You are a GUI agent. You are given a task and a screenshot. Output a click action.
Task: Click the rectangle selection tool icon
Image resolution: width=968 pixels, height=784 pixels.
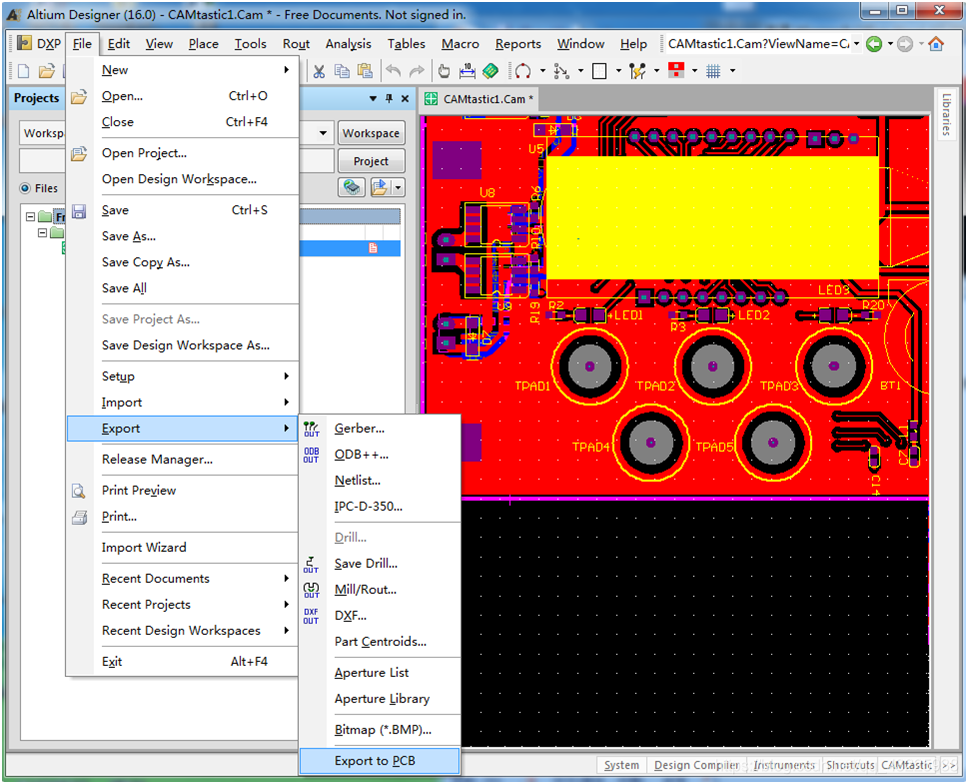pyautogui.click(x=599, y=71)
